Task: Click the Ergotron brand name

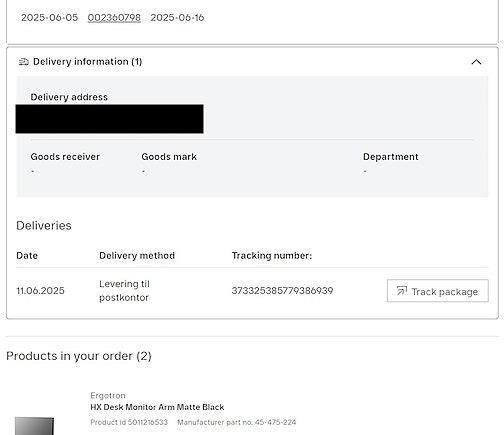Action: point(108,395)
